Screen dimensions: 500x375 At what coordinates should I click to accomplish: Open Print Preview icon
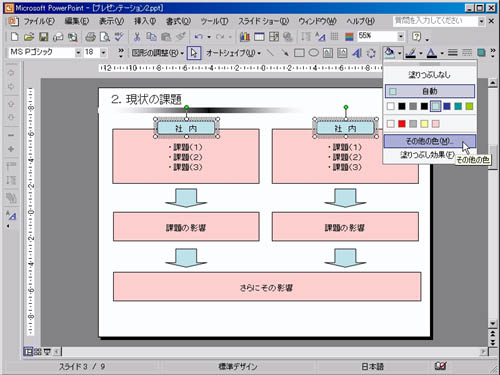[105, 37]
